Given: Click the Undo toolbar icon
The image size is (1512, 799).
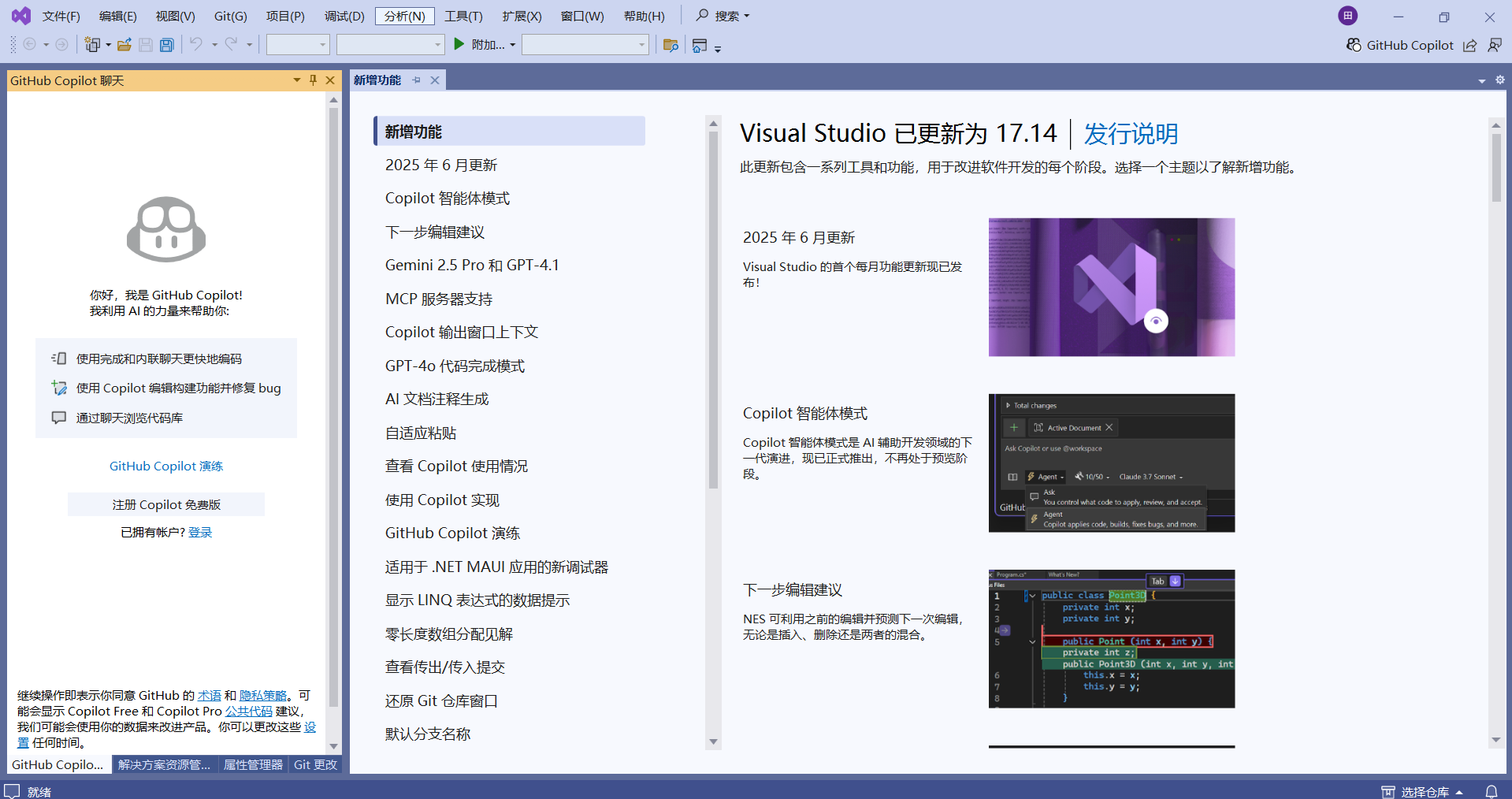Looking at the screenshot, I should (196, 45).
